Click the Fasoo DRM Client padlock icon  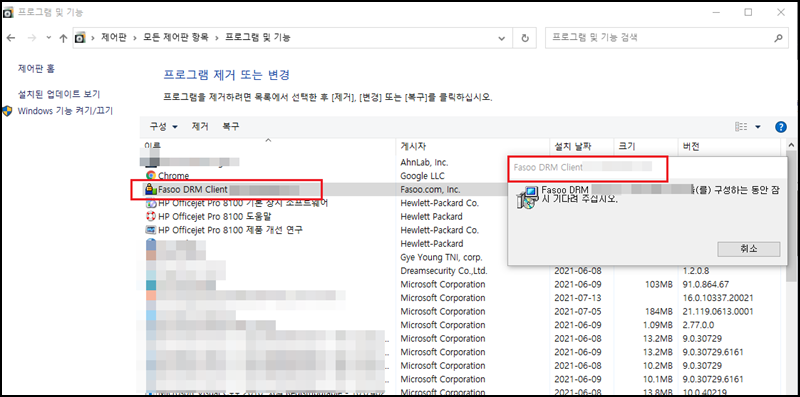coord(151,189)
